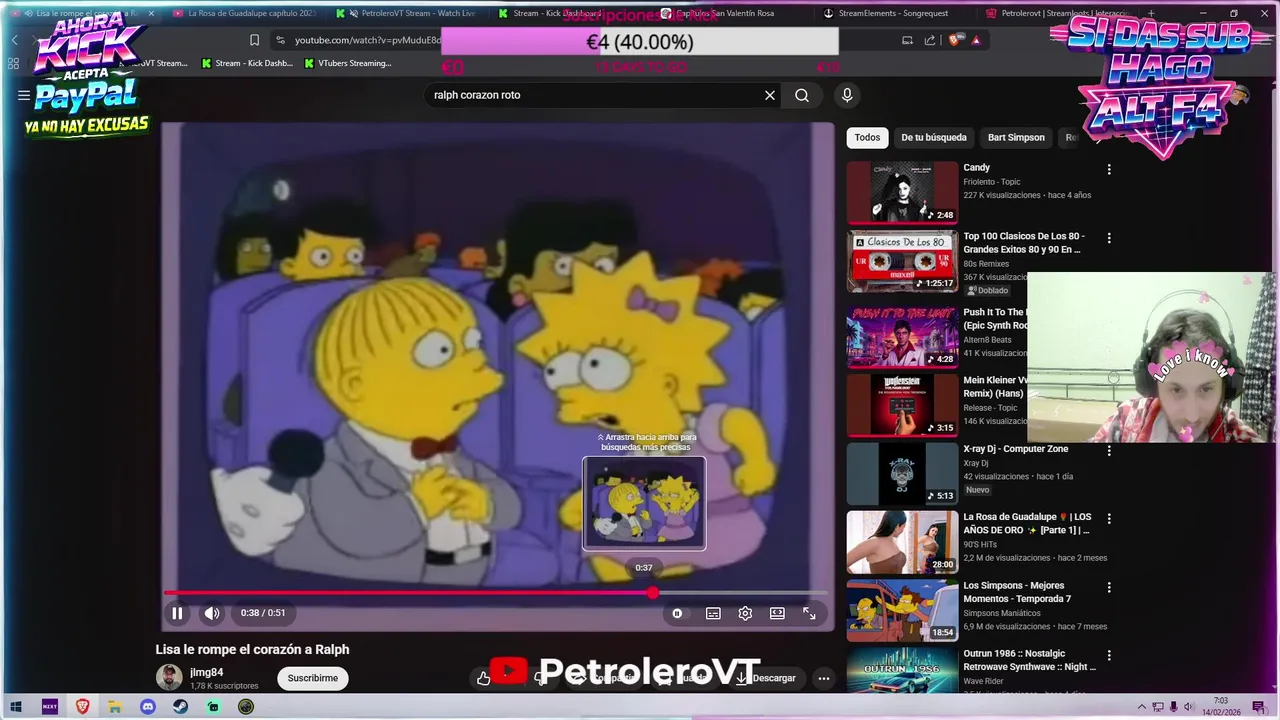The width and height of the screenshot is (1280, 720).
Task: Open 'Stream - Kick Dashb...' bookmark
Action: [x=247, y=63]
